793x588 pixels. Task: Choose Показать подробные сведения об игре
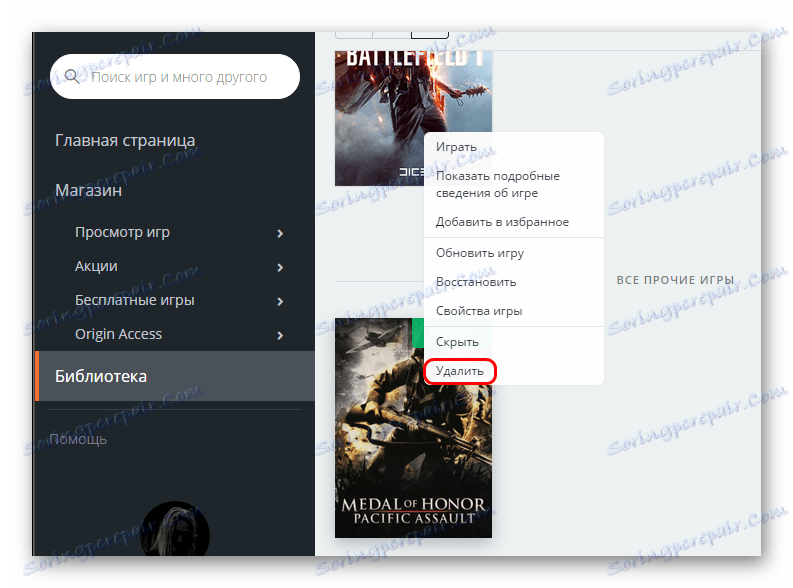(498, 184)
